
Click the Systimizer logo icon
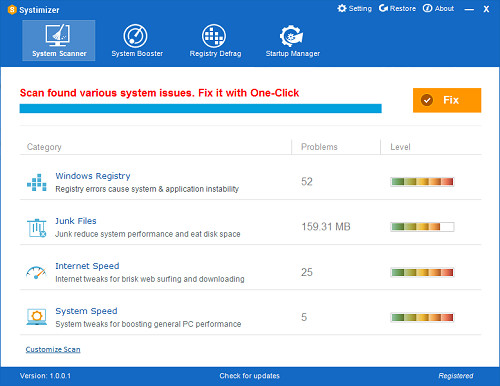[12, 10]
